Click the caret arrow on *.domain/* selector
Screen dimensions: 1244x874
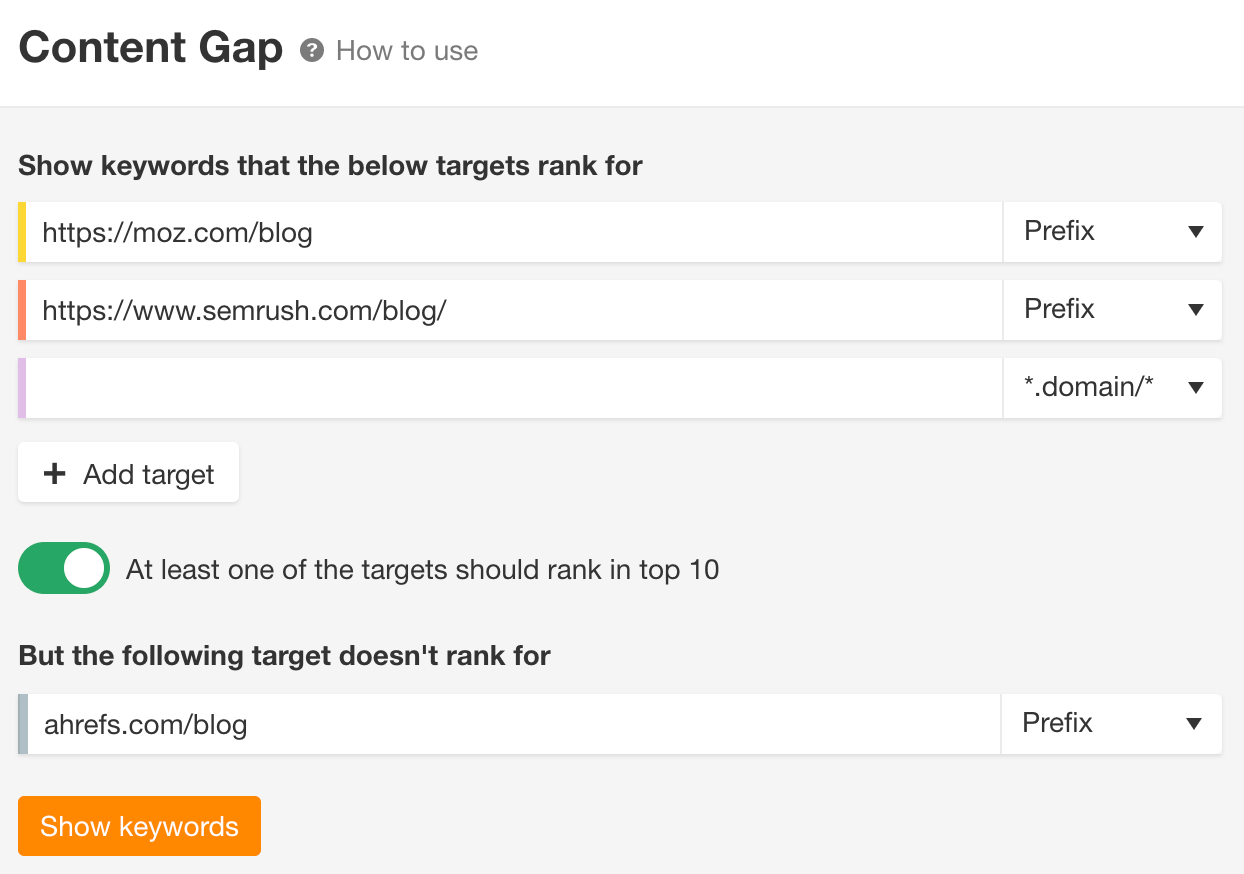coord(1195,388)
